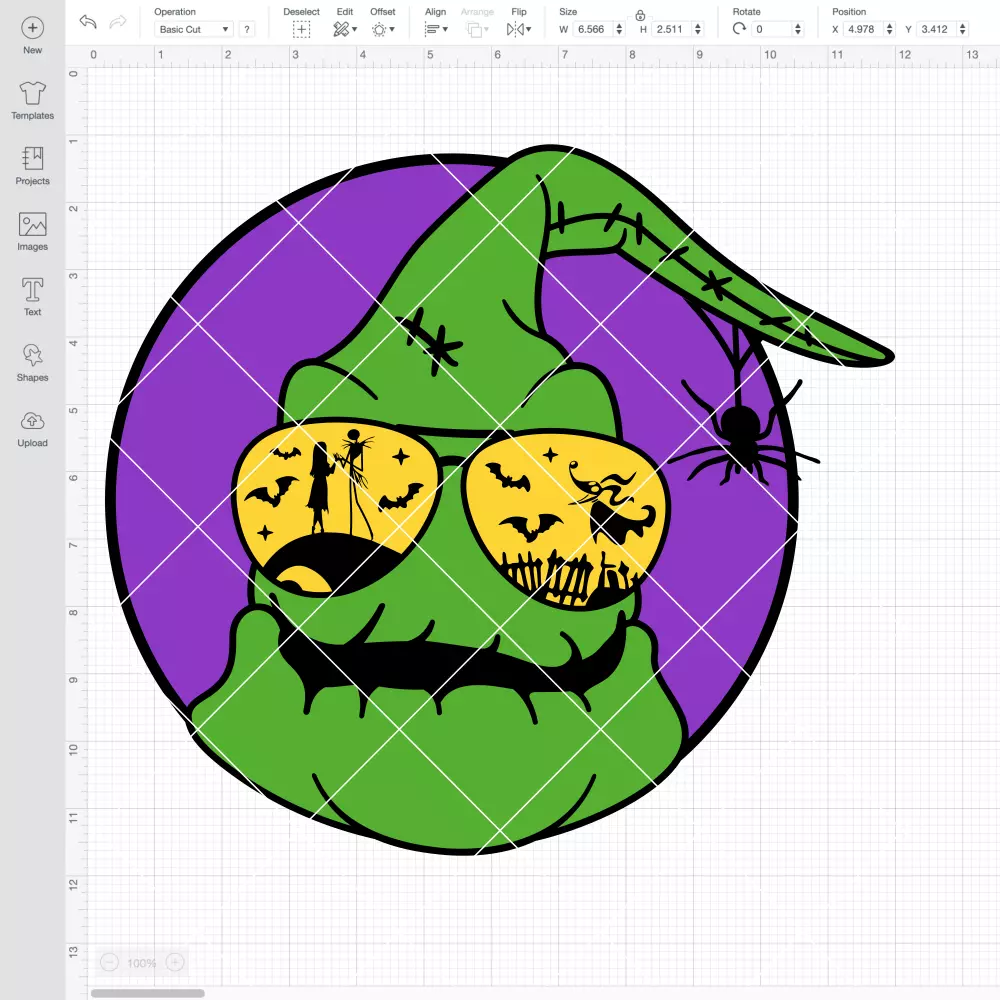
Task: Adjust the Height stepper arrows
Action: click(x=698, y=29)
